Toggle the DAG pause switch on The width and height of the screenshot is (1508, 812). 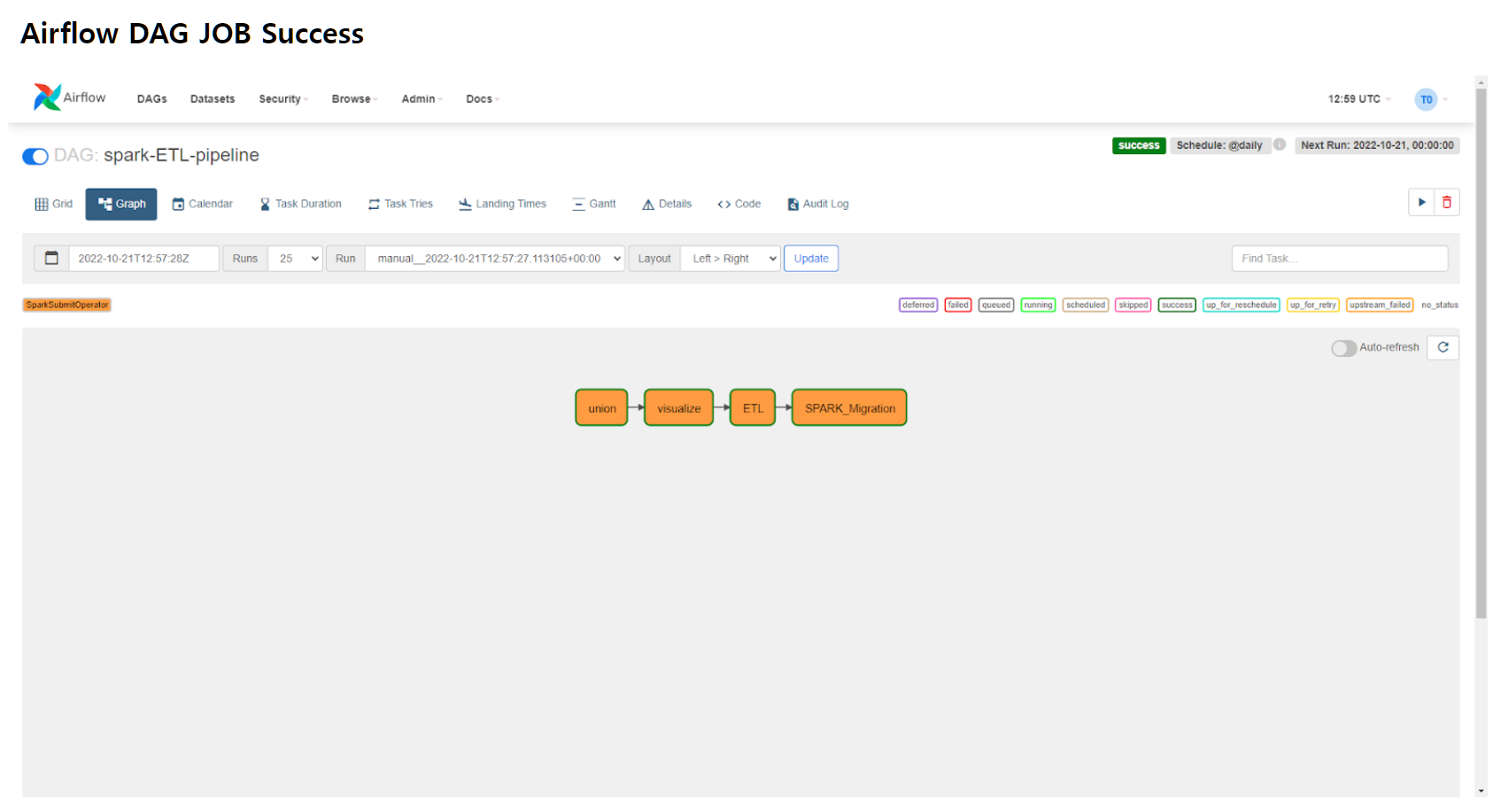(35, 156)
